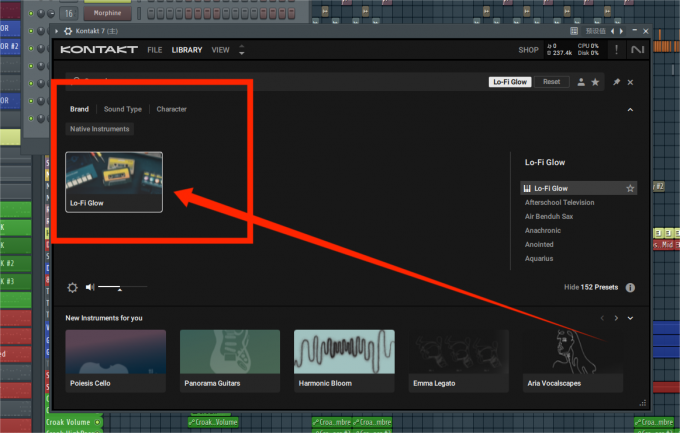The width and height of the screenshot is (680, 433).
Task: Mute the preview with the speaker icon
Action: tap(90, 287)
